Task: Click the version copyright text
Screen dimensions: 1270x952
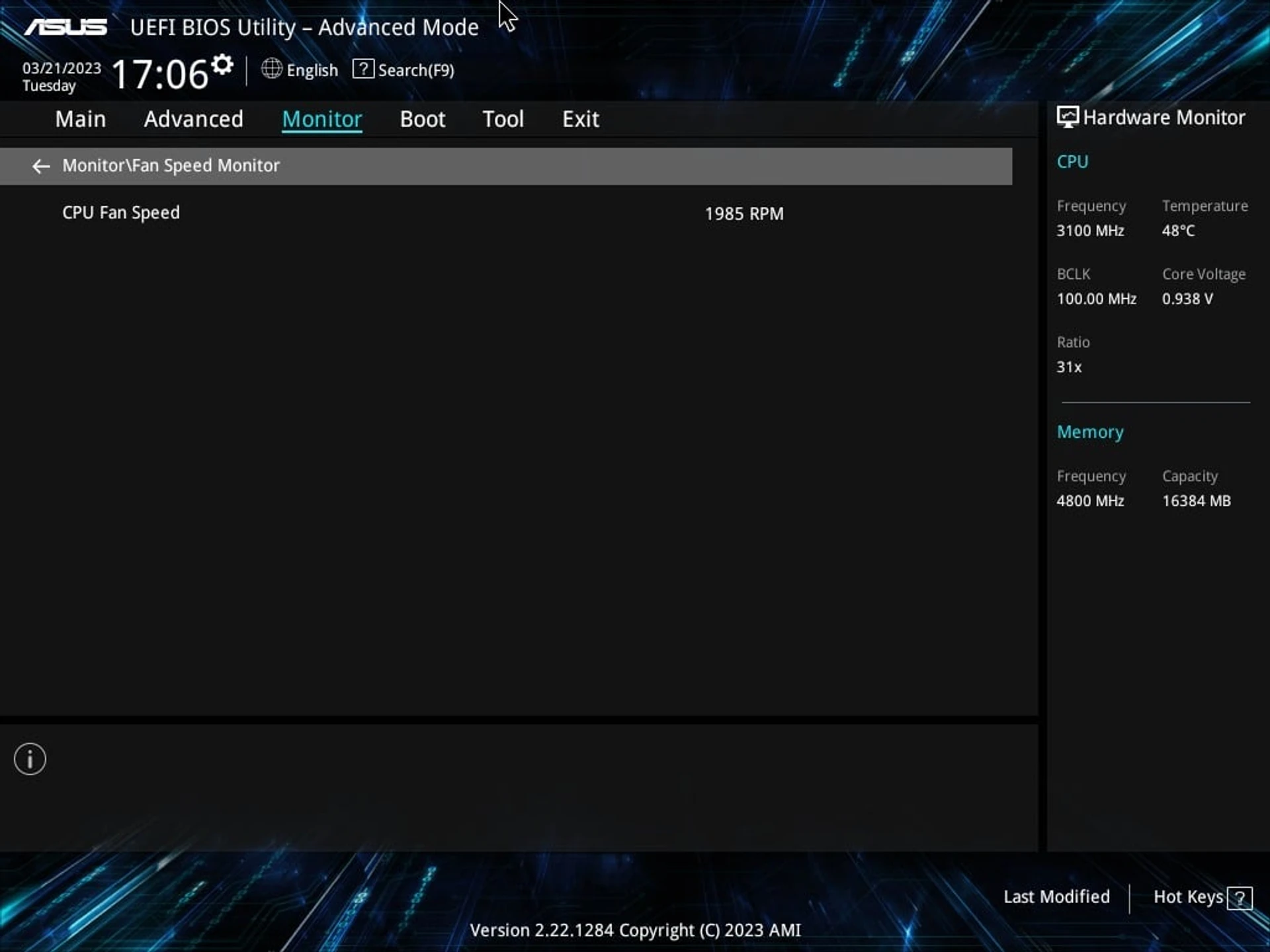Action: (635, 930)
